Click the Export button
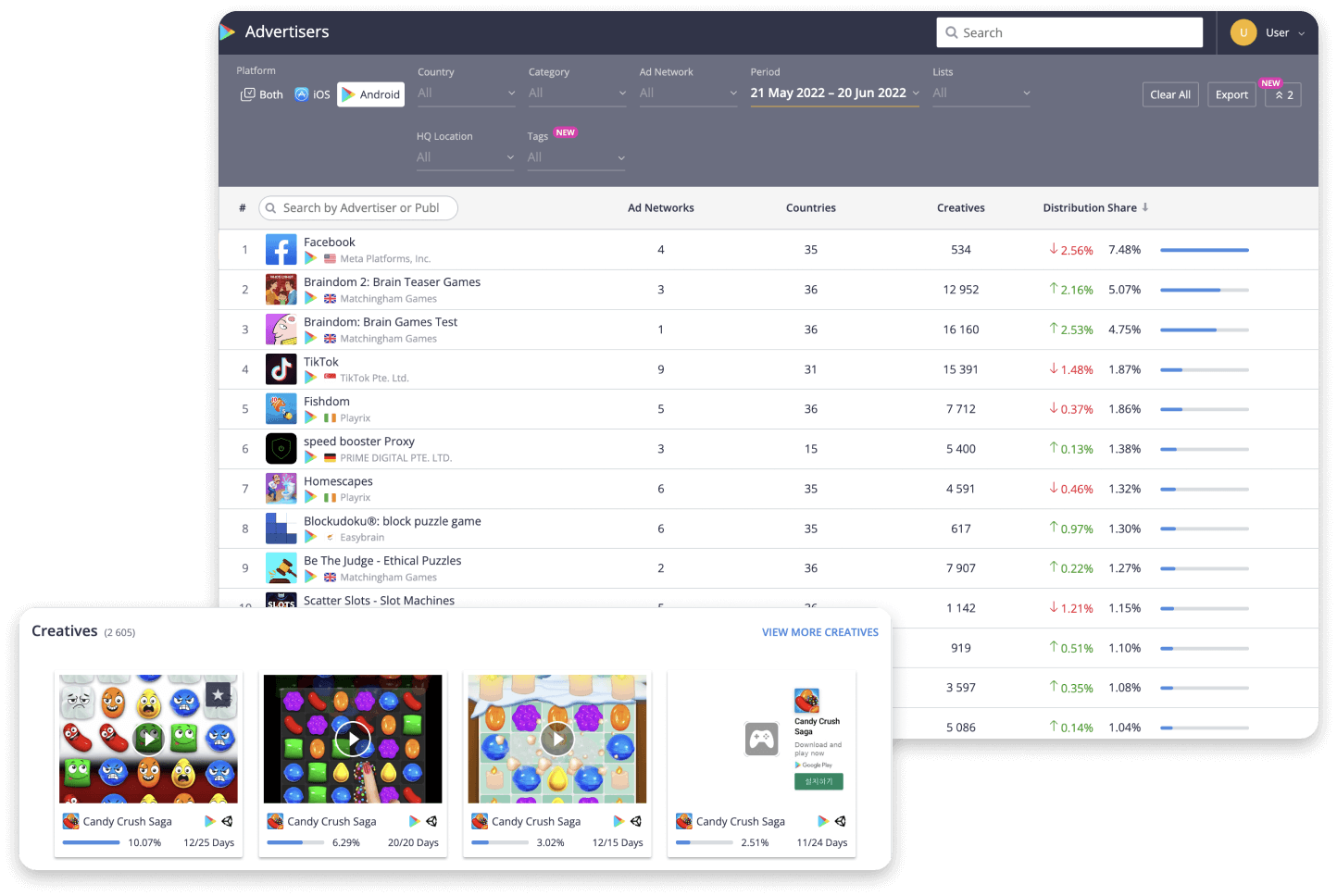Image resolution: width=1337 pixels, height=896 pixels. tap(1231, 94)
